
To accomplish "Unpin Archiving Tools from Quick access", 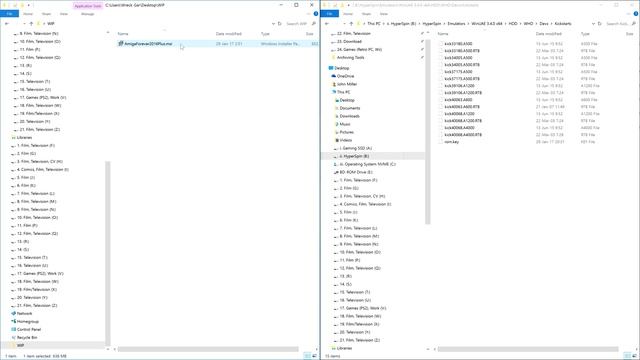I will [422, 58].
